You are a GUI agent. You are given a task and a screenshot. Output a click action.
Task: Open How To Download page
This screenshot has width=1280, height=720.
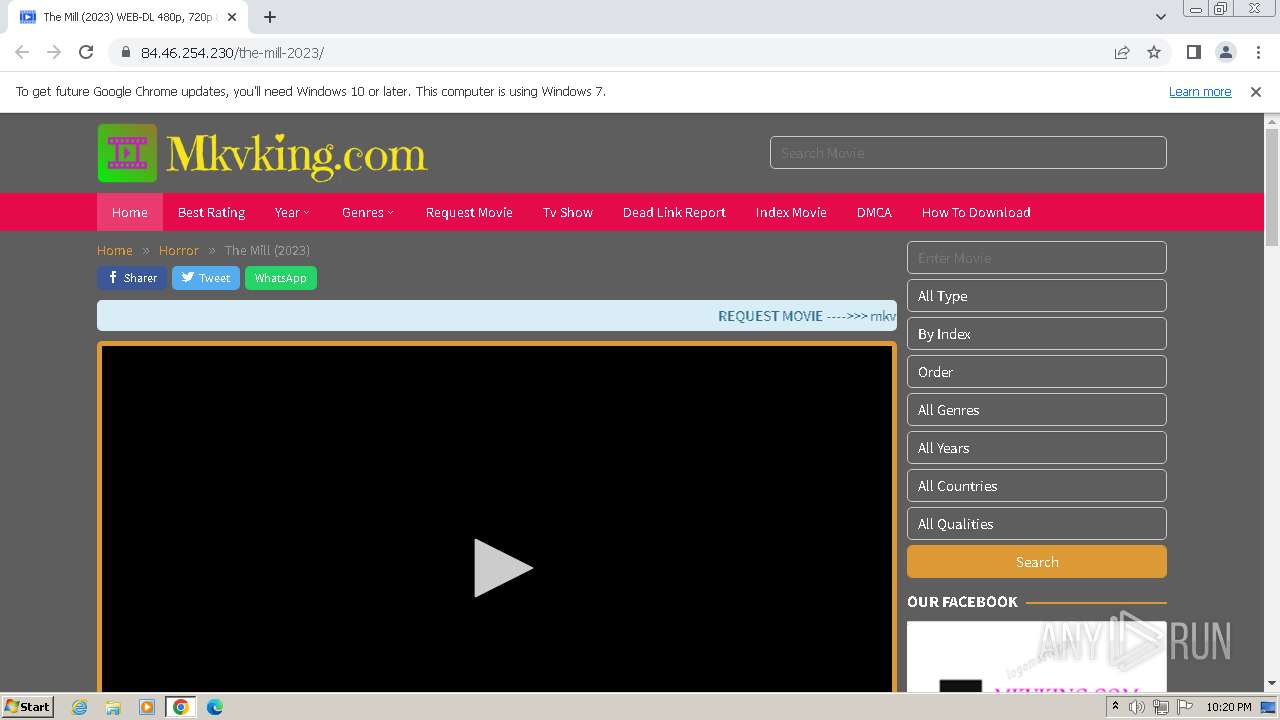[976, 212]
